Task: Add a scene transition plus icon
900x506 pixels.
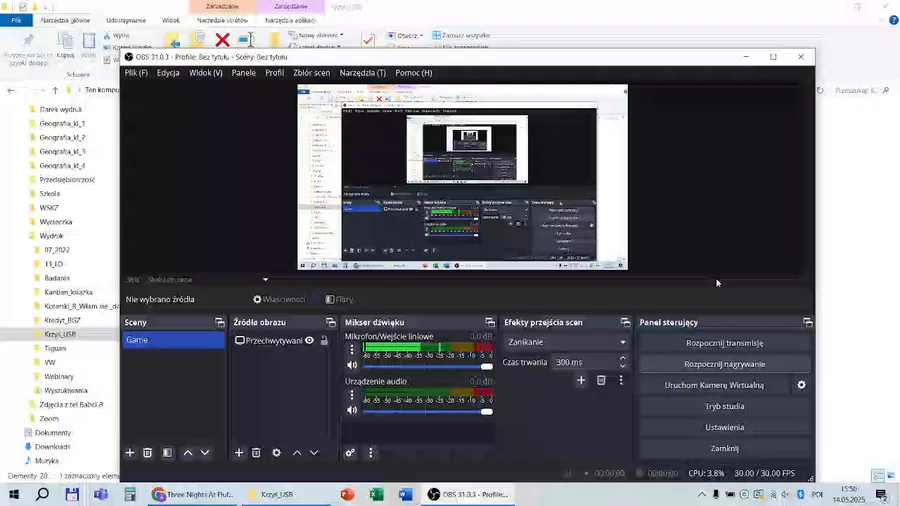Action: [581, 380]
